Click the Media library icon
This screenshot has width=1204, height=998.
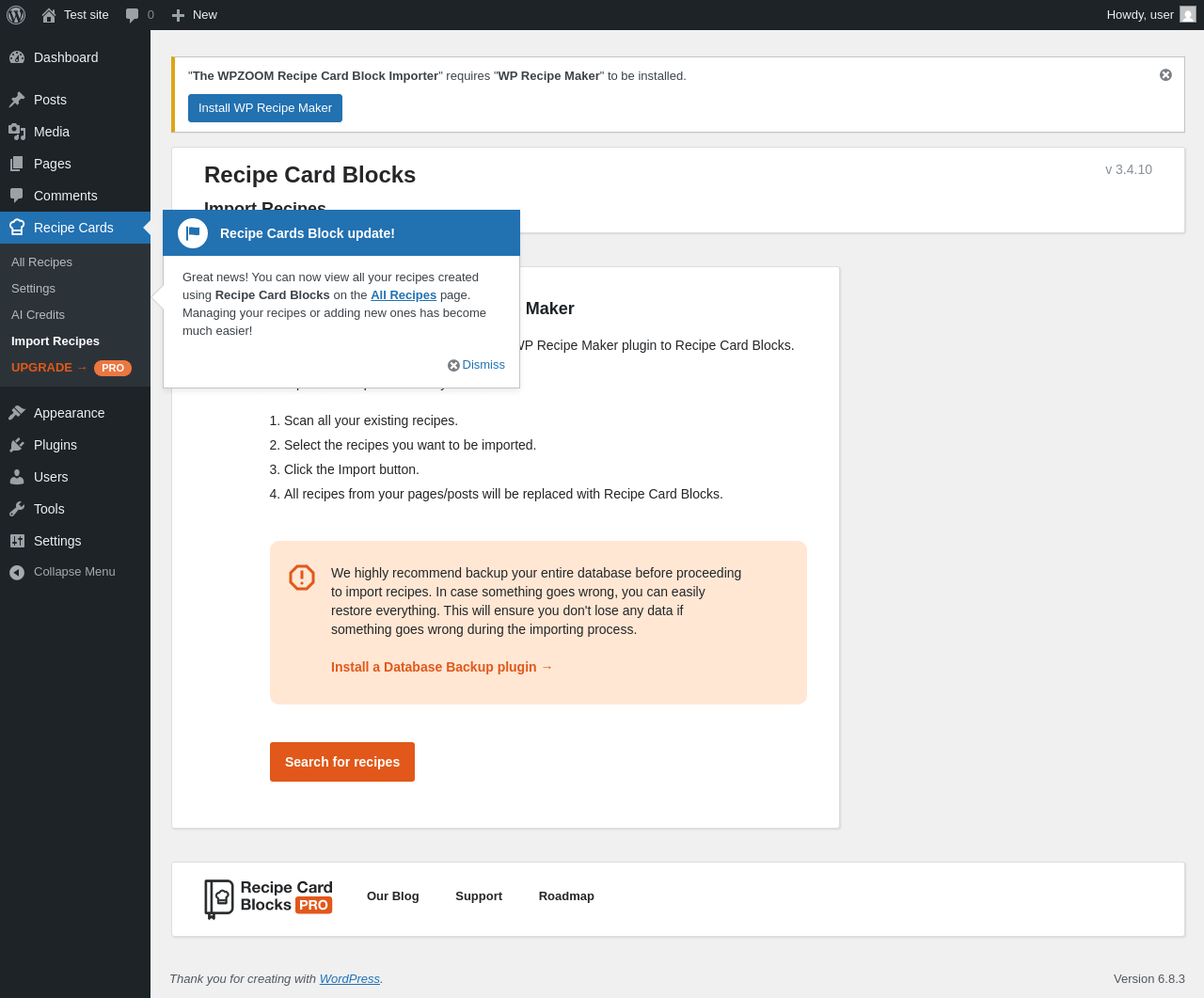point(17,132)
